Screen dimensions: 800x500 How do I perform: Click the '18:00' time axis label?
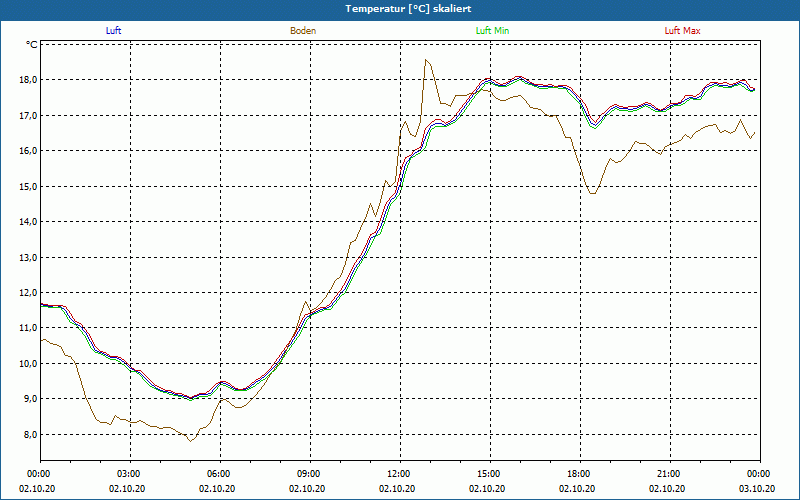[x=580, y=474]
